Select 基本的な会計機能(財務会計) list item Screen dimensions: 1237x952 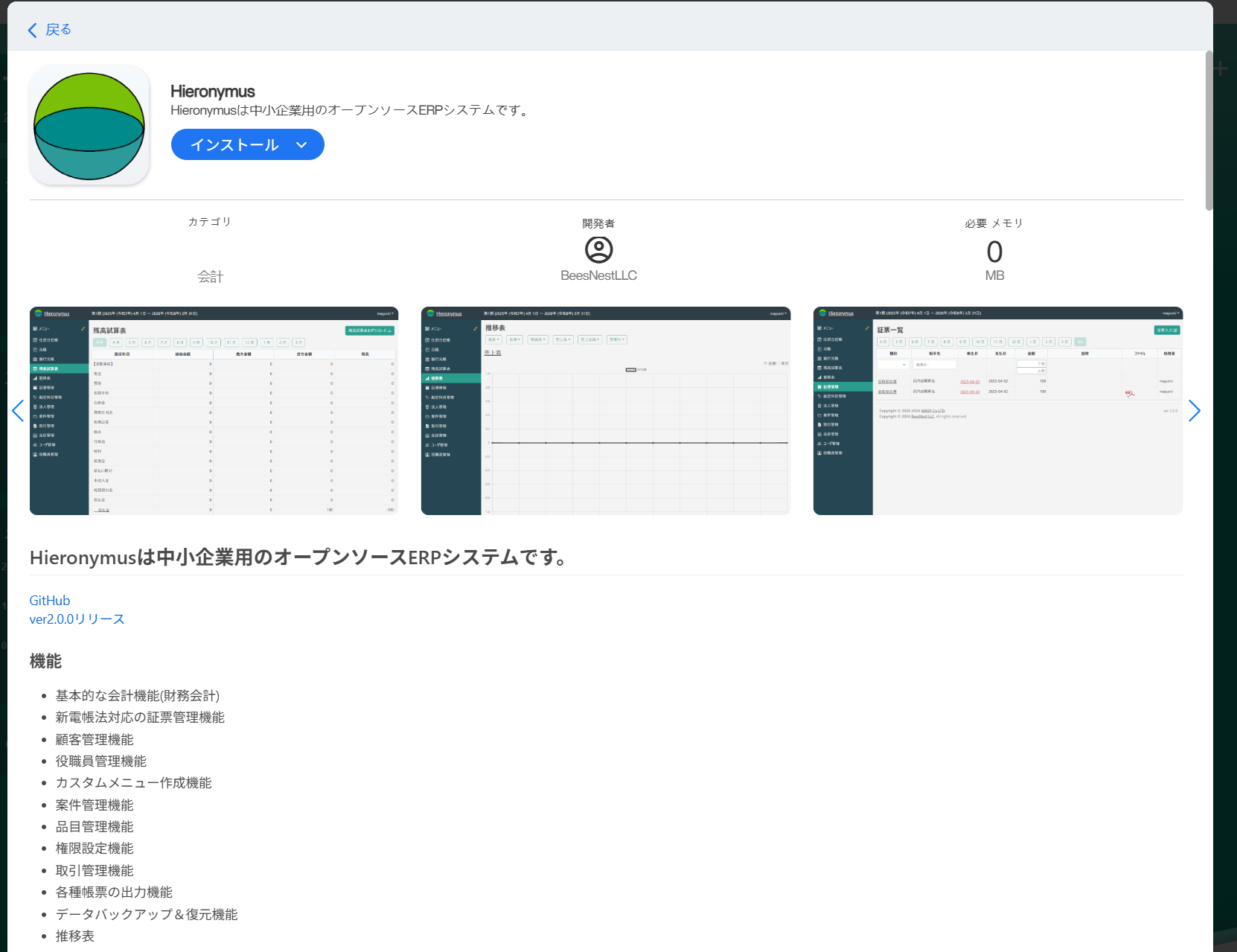(138, 696)
